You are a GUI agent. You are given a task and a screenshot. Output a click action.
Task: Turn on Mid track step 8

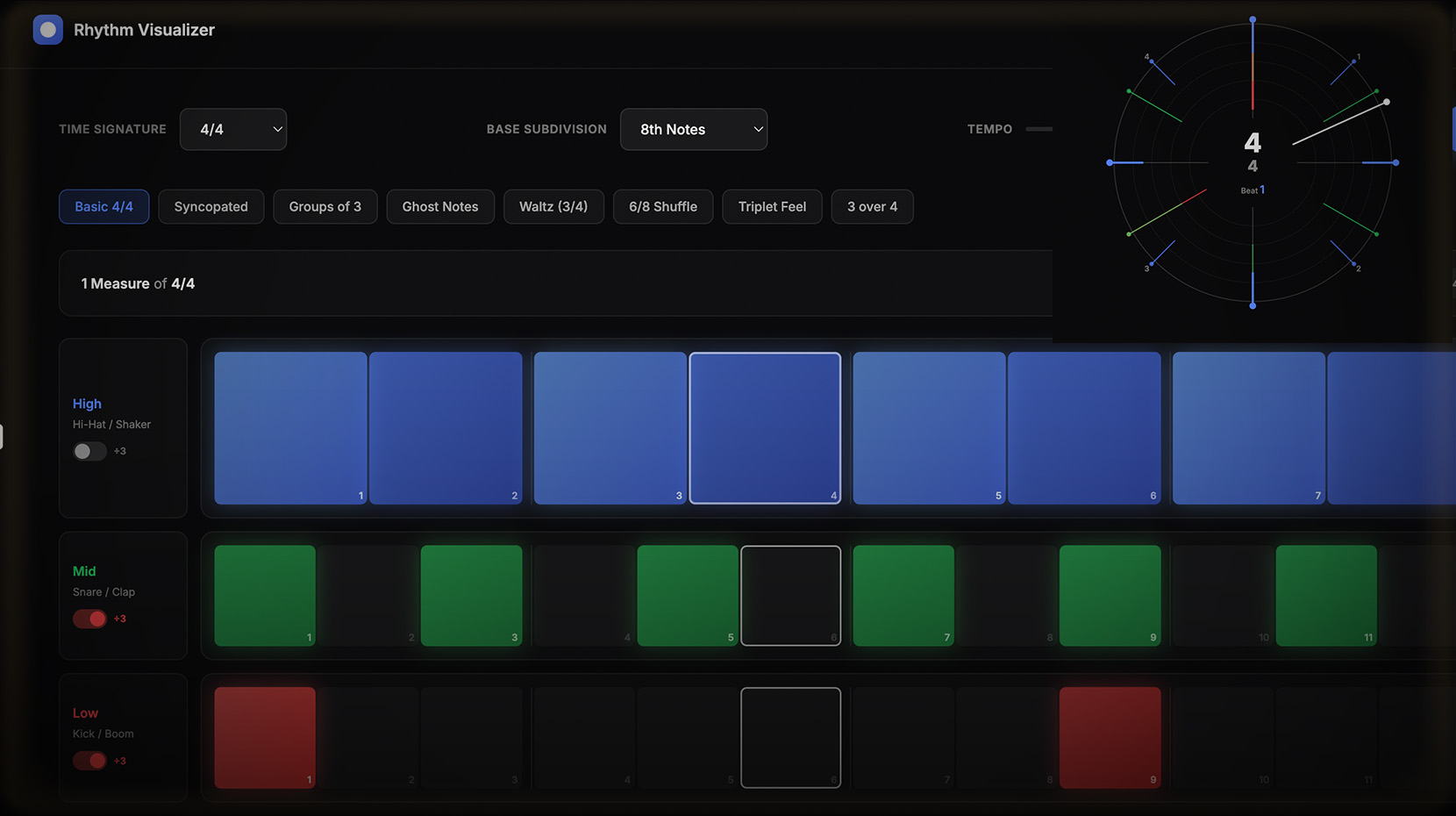pos(1007,596)
